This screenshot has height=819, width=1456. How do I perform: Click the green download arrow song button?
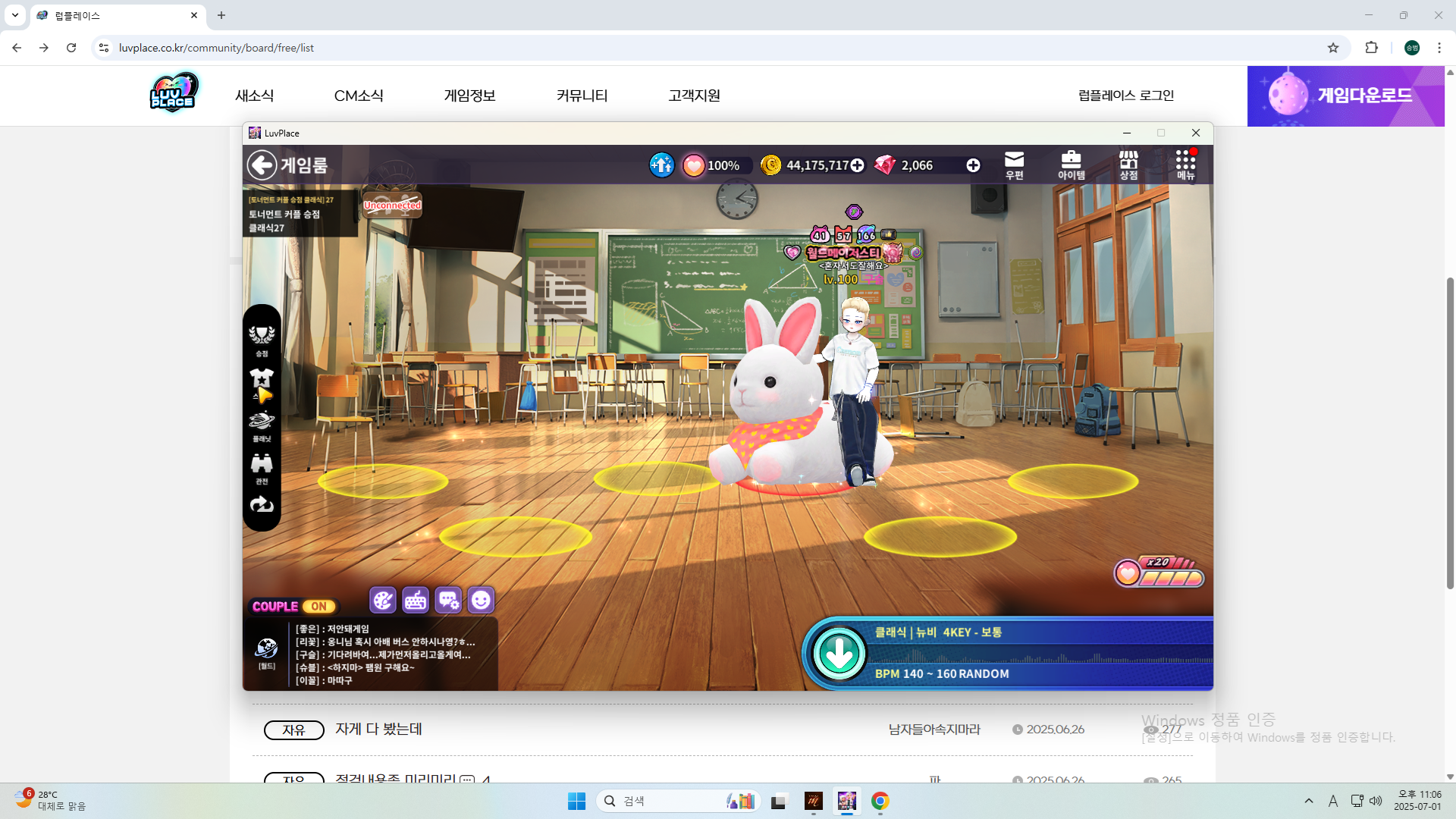[839, 653]
